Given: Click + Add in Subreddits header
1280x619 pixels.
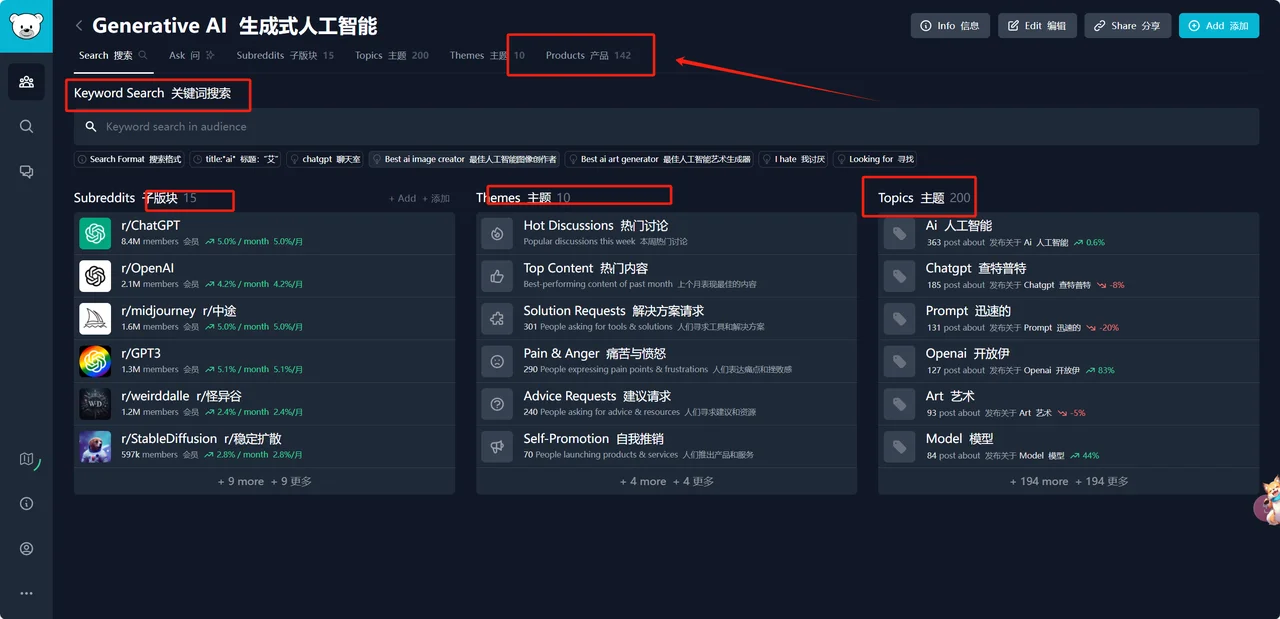Looking at the screenshot, I should click(x=419, y=198).
